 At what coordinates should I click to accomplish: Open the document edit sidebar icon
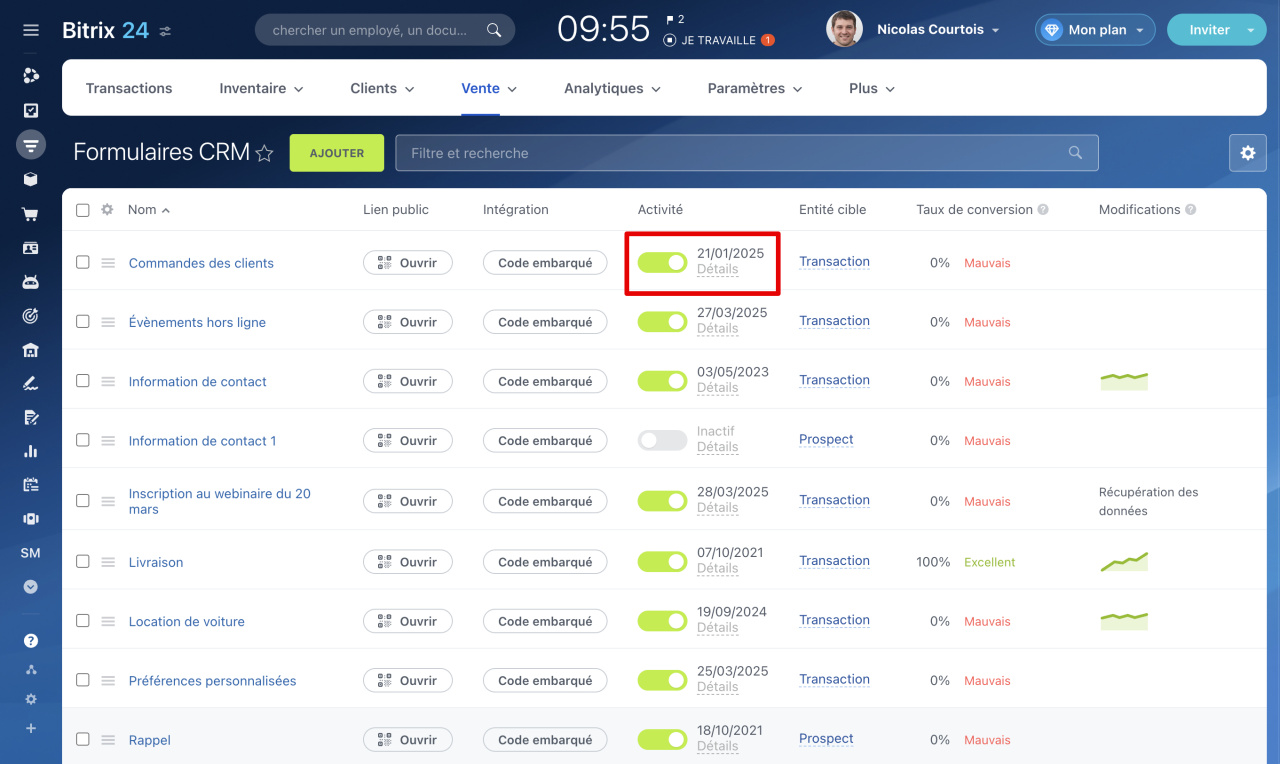click(31, 417)
